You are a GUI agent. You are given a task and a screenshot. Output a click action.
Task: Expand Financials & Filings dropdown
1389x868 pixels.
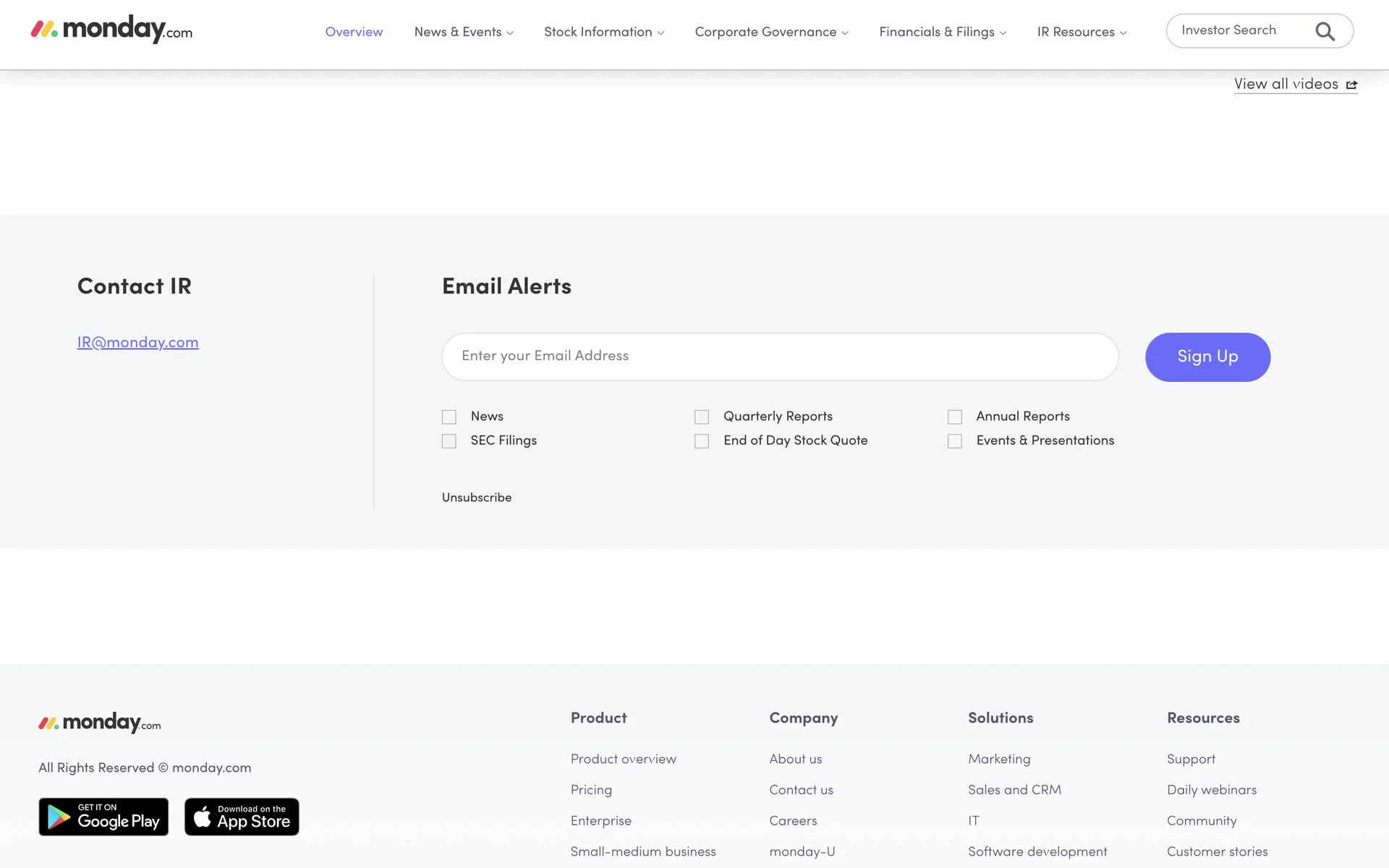pos(943,32)
